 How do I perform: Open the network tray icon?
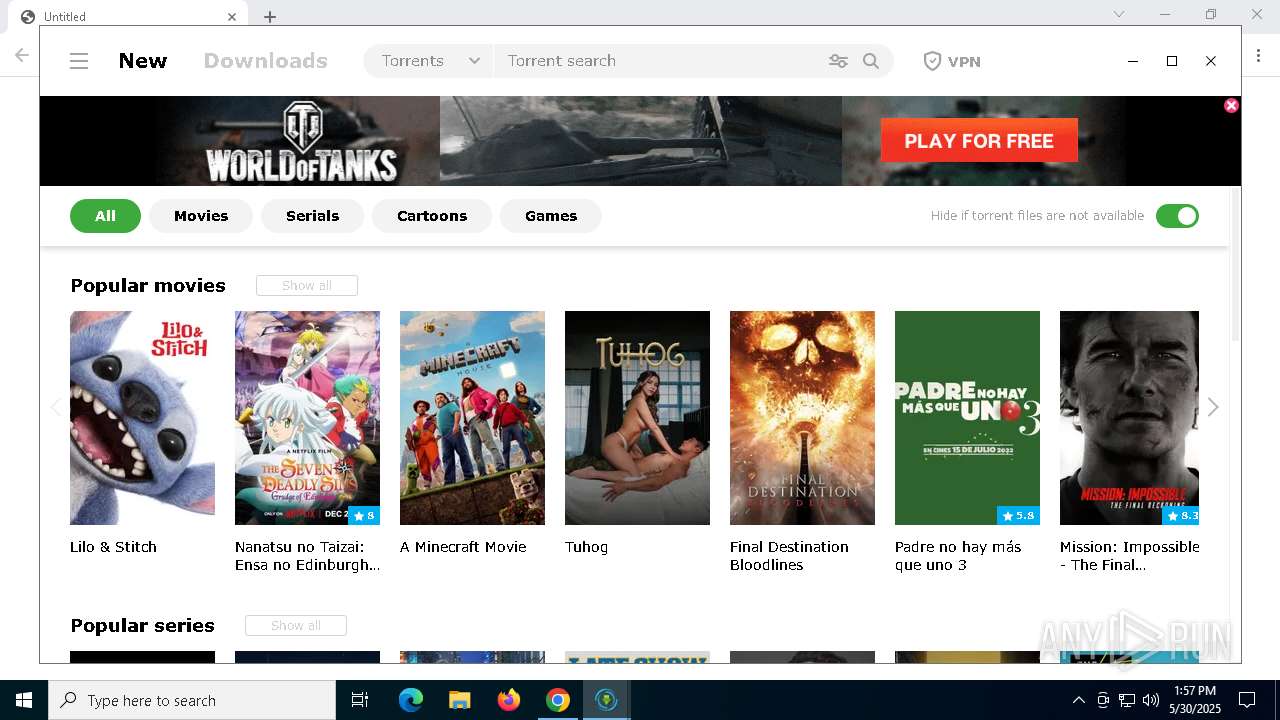(x=1127, y=700)
